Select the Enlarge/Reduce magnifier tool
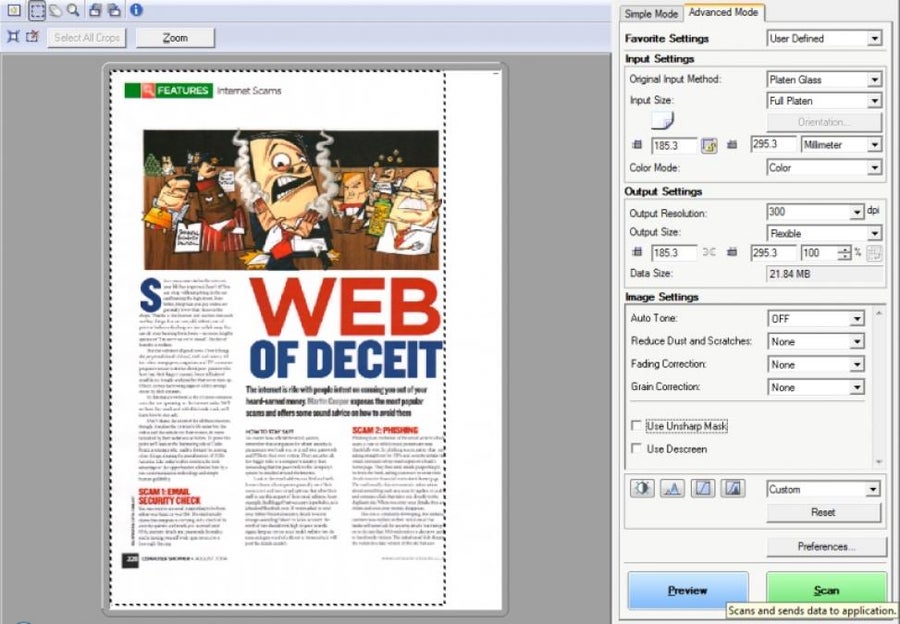The image size is (900, 624). [x=73, y=10]
